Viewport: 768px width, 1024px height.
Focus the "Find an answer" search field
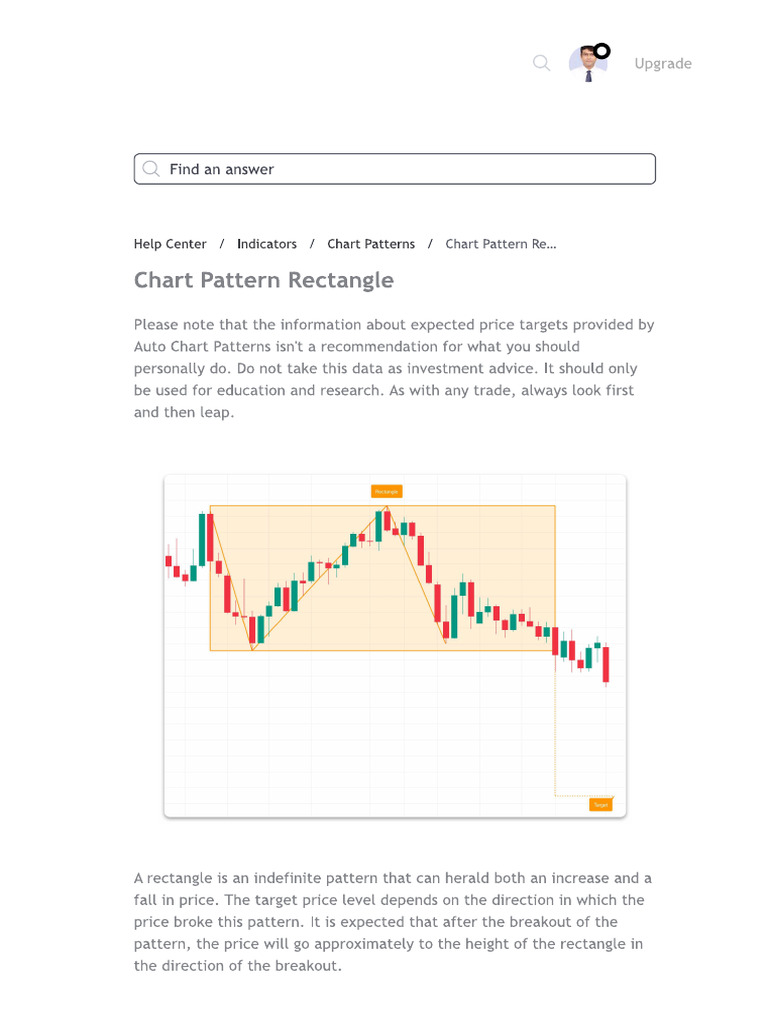[x=400, y=169]
